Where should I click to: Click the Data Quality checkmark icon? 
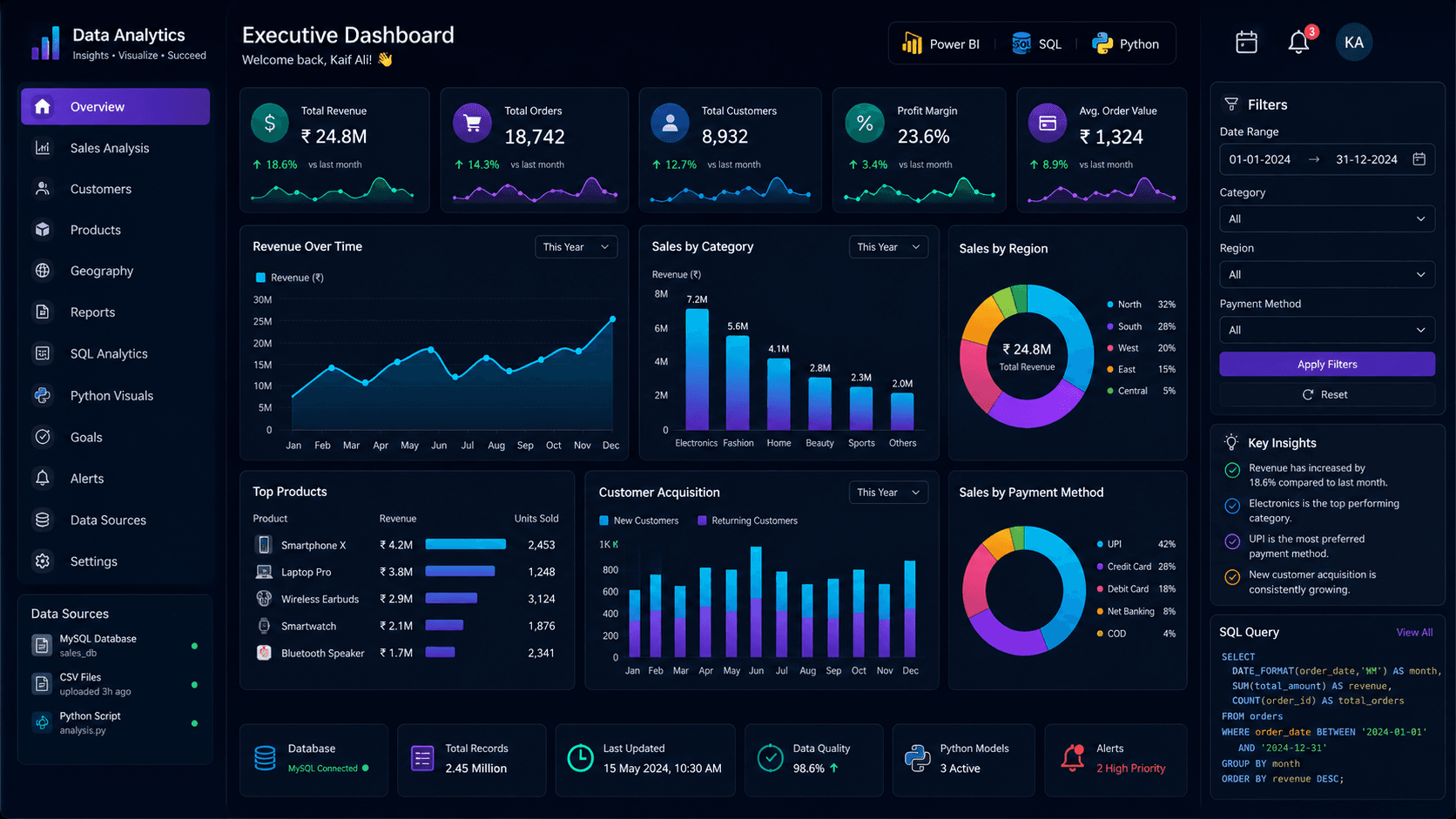[770, 758]
